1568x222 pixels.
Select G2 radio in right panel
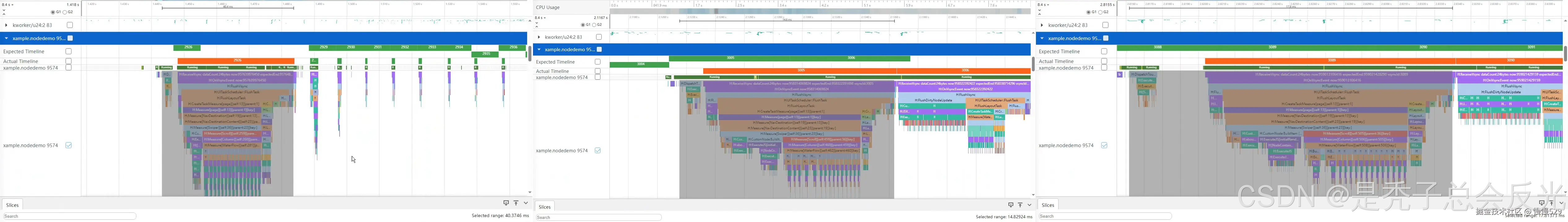(1101, 11)
